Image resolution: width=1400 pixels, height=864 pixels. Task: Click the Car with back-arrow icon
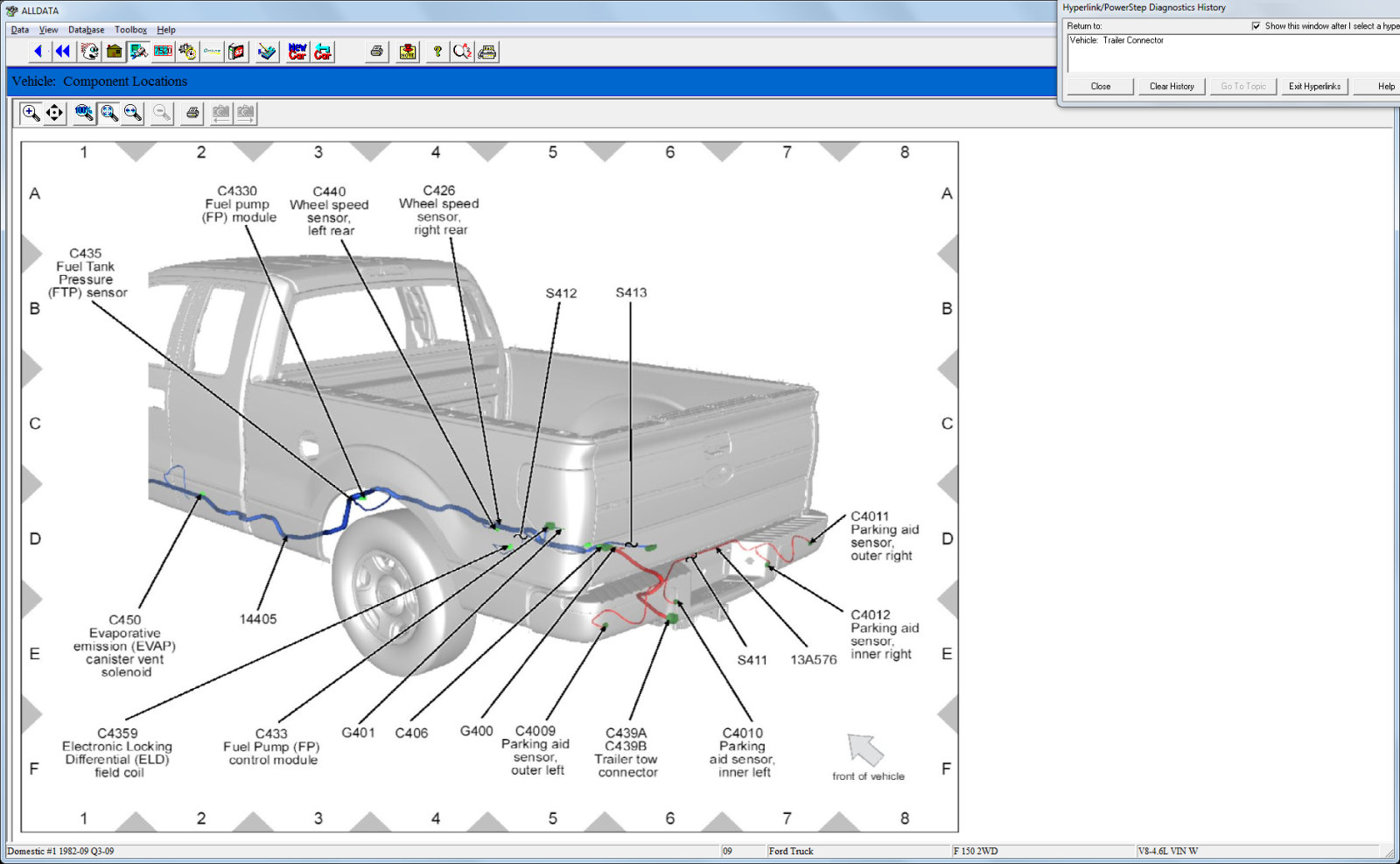[322, 52]
